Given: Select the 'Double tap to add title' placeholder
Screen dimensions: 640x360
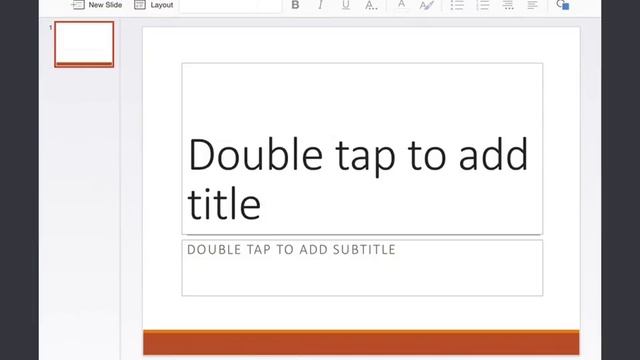Looking at the screenshot, I should pyautogui.click(x=362, y=149).
